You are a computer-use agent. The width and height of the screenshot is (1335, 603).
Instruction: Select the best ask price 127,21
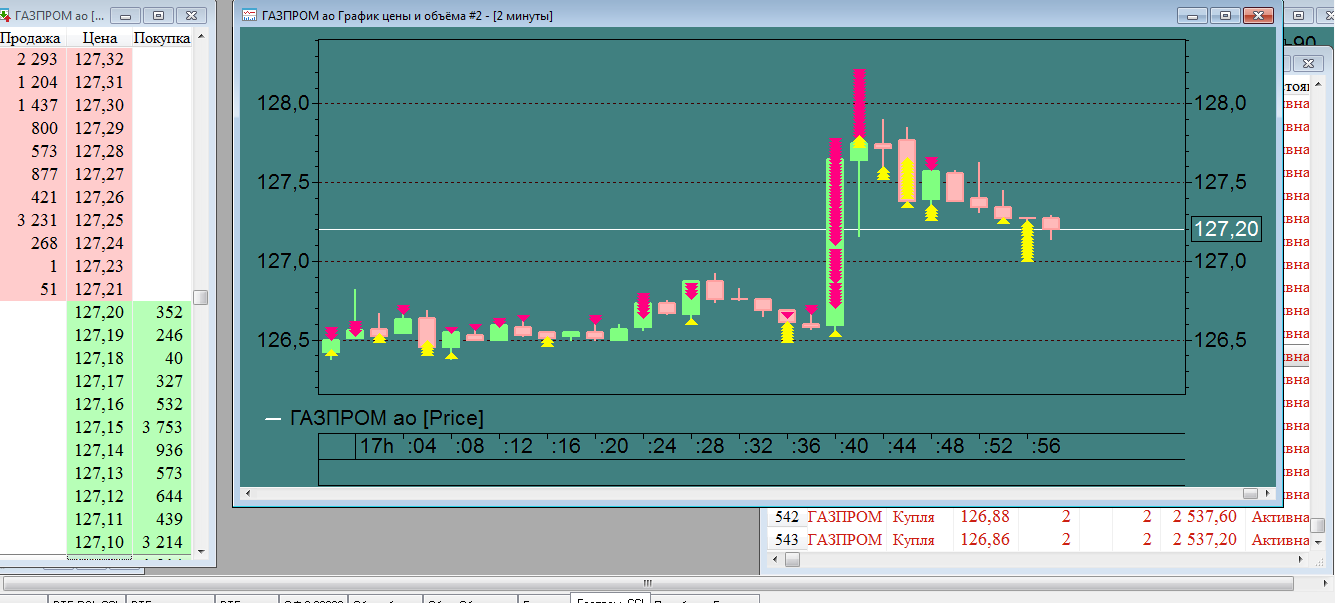tap(99, 289)
